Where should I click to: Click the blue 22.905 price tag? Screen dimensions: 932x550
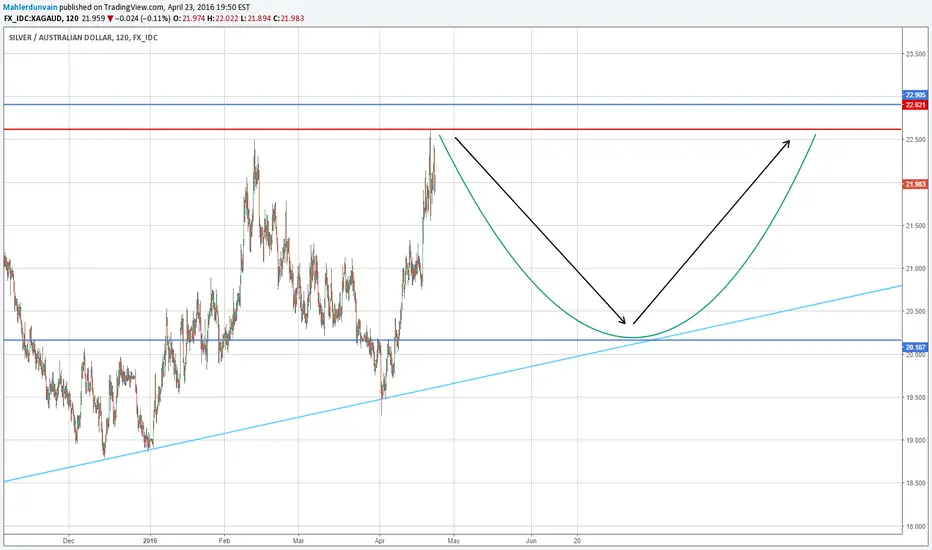click(x=915, y=95)
